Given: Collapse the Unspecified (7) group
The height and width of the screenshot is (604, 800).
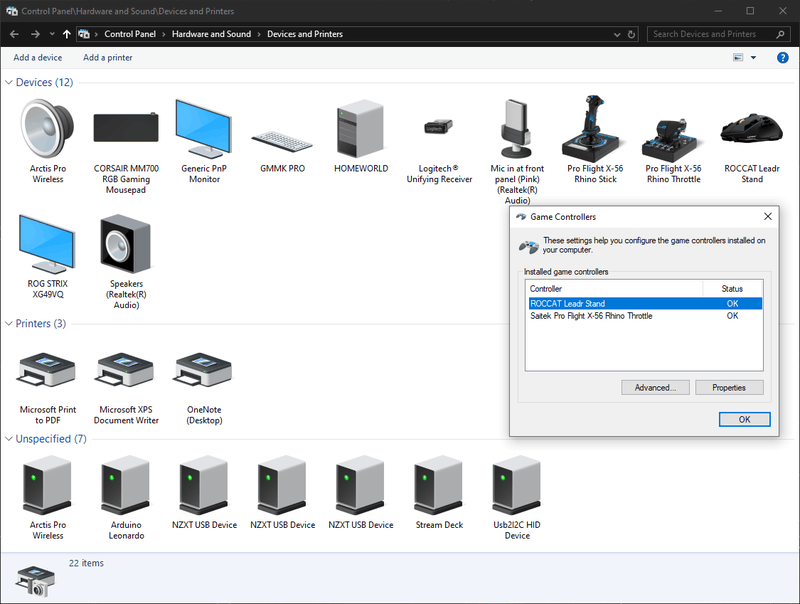Looking at the screenshot, I should point(9,439).
